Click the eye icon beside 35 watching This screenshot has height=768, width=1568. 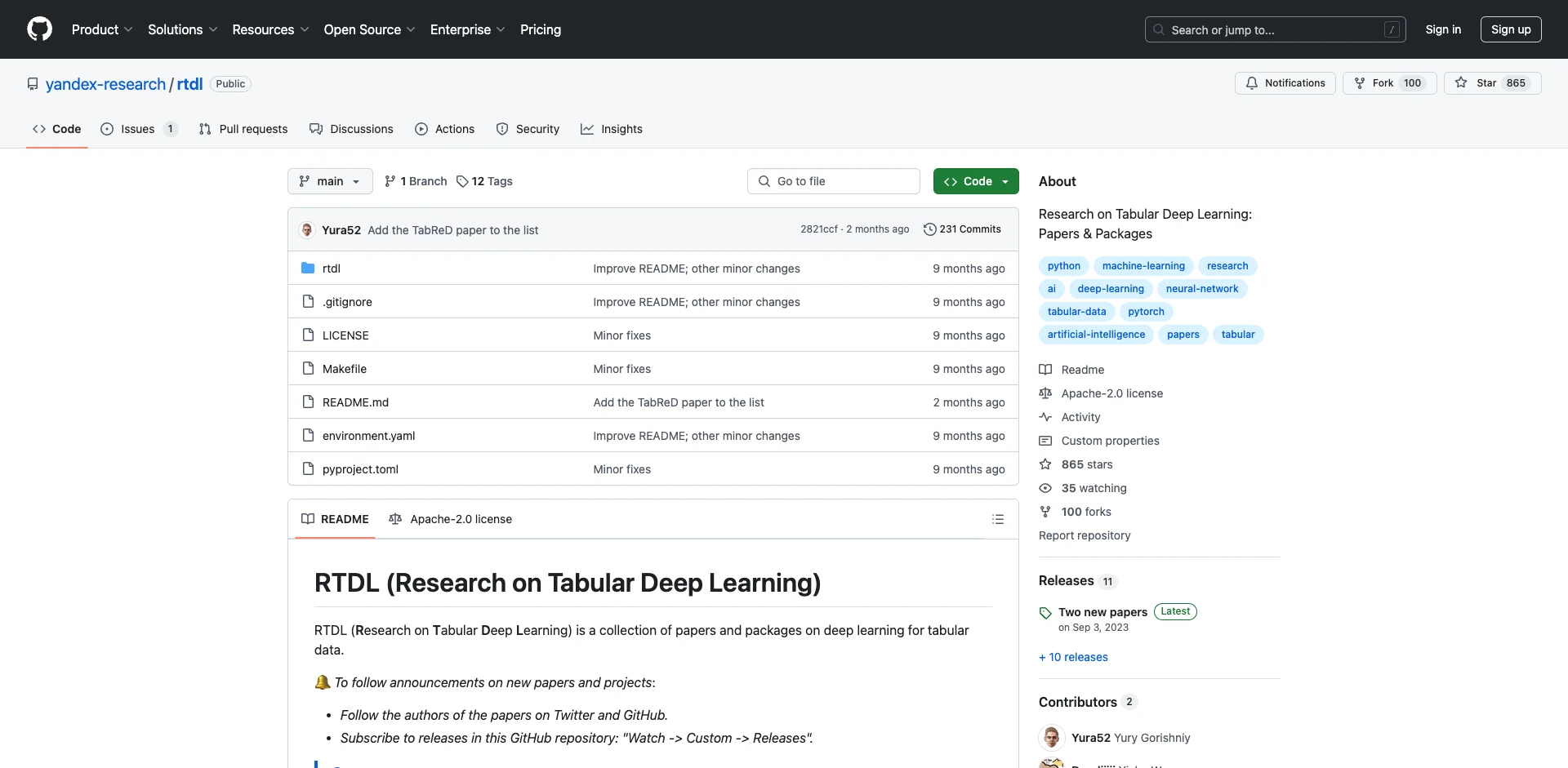click(1045, 488)
